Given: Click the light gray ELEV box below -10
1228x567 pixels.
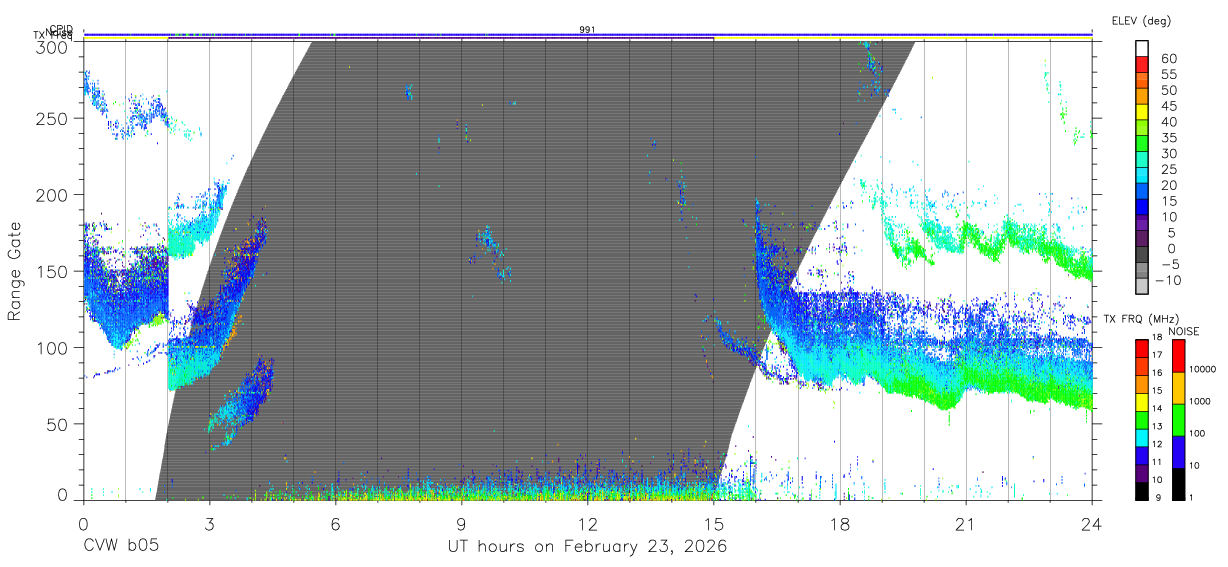Looking at the screenshot, I should [x=1141, y=287].
